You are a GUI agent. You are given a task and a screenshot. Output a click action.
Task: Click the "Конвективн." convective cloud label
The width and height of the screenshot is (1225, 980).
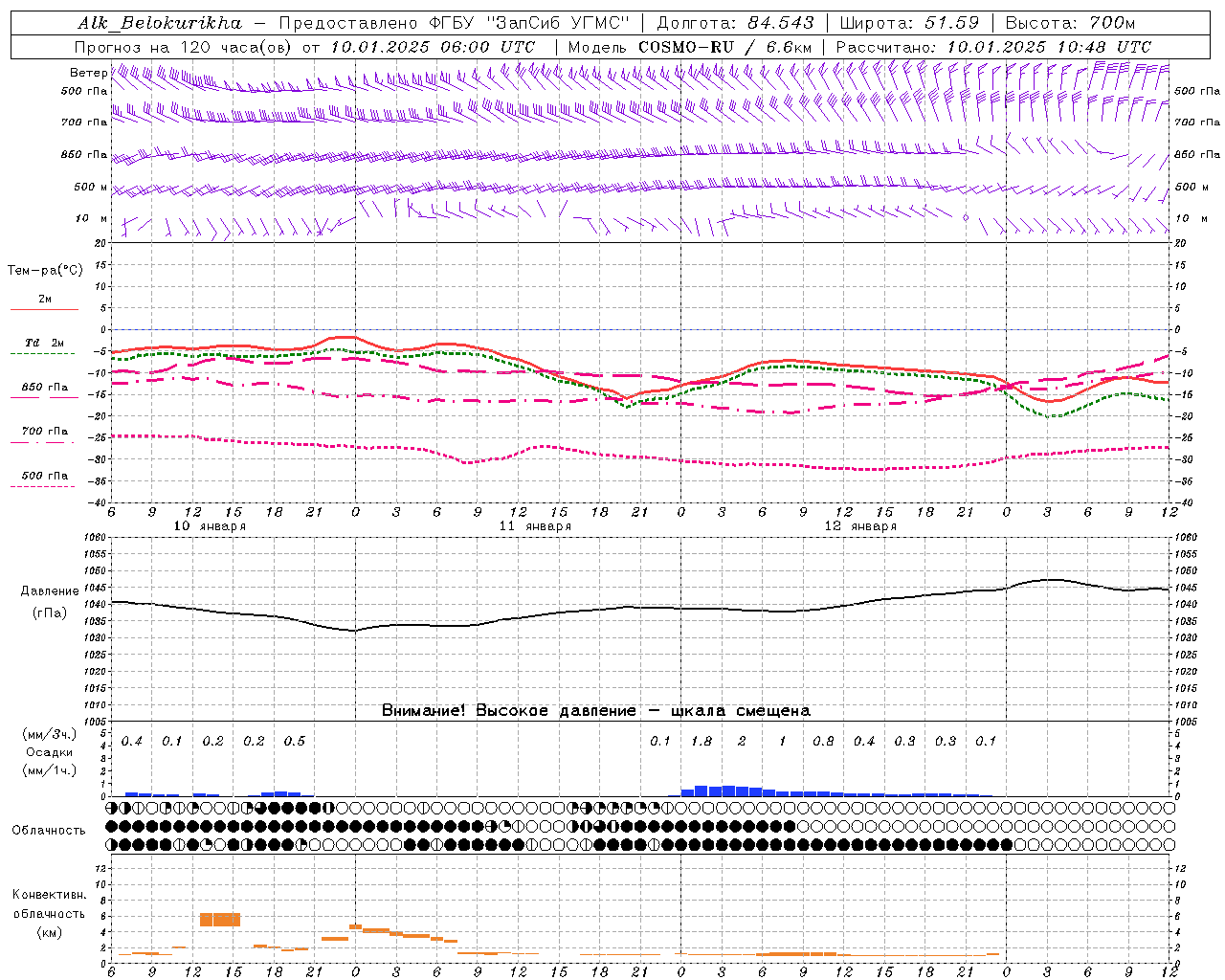[x=49, y=895]
